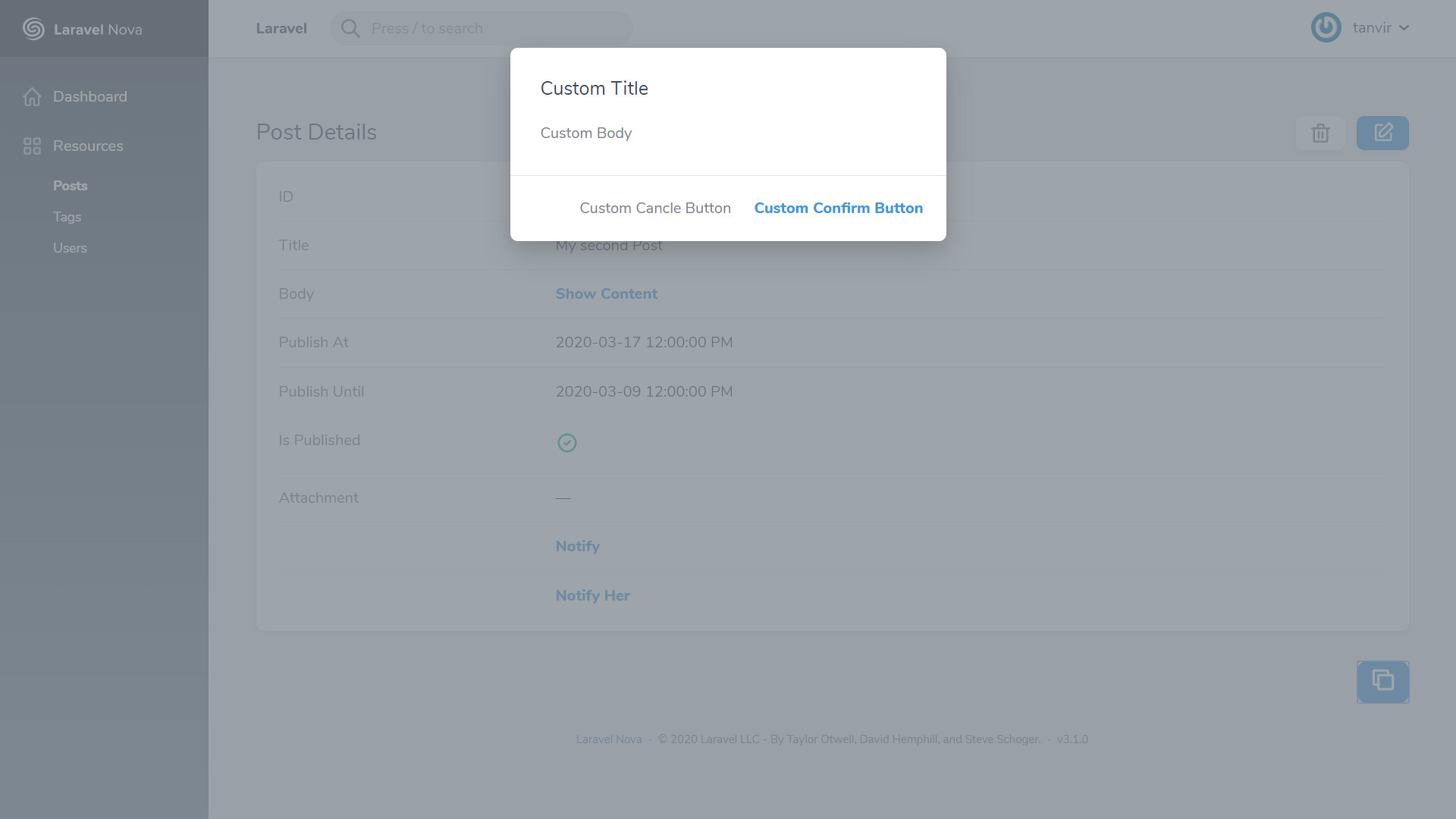Click the tanvir user avatar icon

pos(1326,28)
